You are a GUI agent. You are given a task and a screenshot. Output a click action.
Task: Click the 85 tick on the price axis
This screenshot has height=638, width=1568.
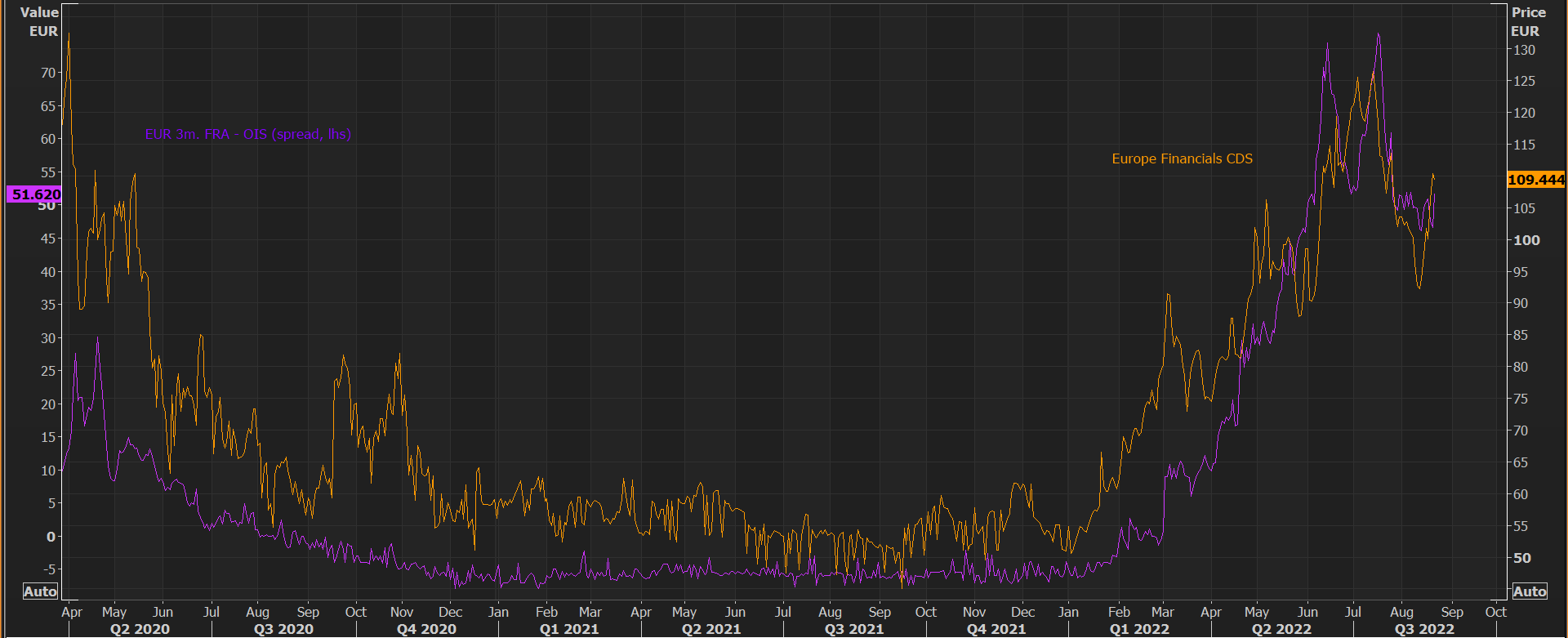coord(1521,335)
